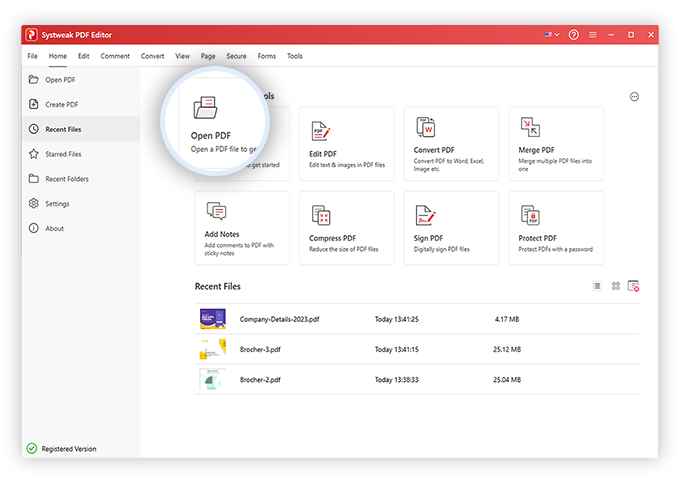Image resolution: width=678 pixels, height=484 pixels.
Task: Open the Page menu
Action: tap(208, 56)
